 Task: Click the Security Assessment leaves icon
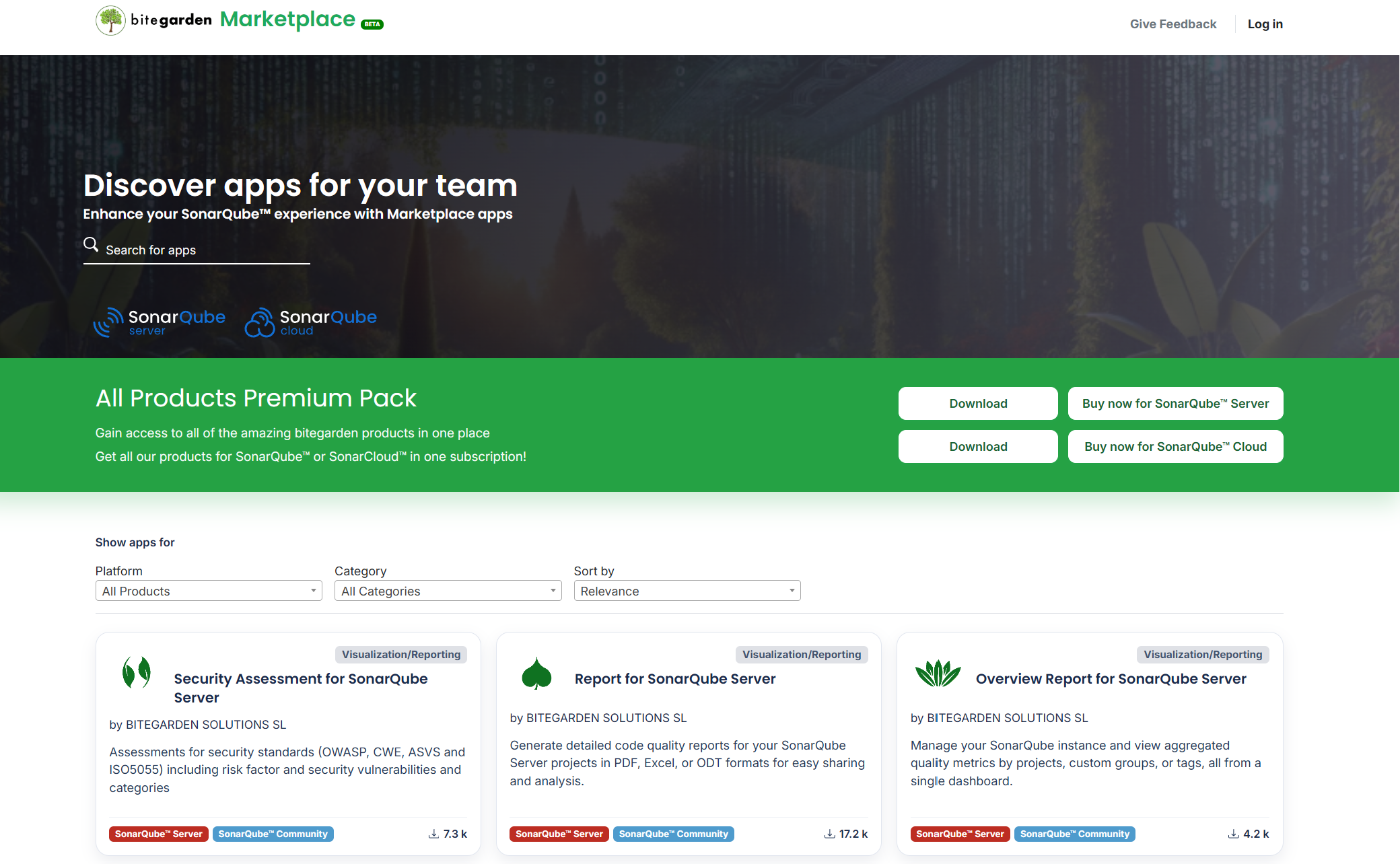click(x=137, y=672)
